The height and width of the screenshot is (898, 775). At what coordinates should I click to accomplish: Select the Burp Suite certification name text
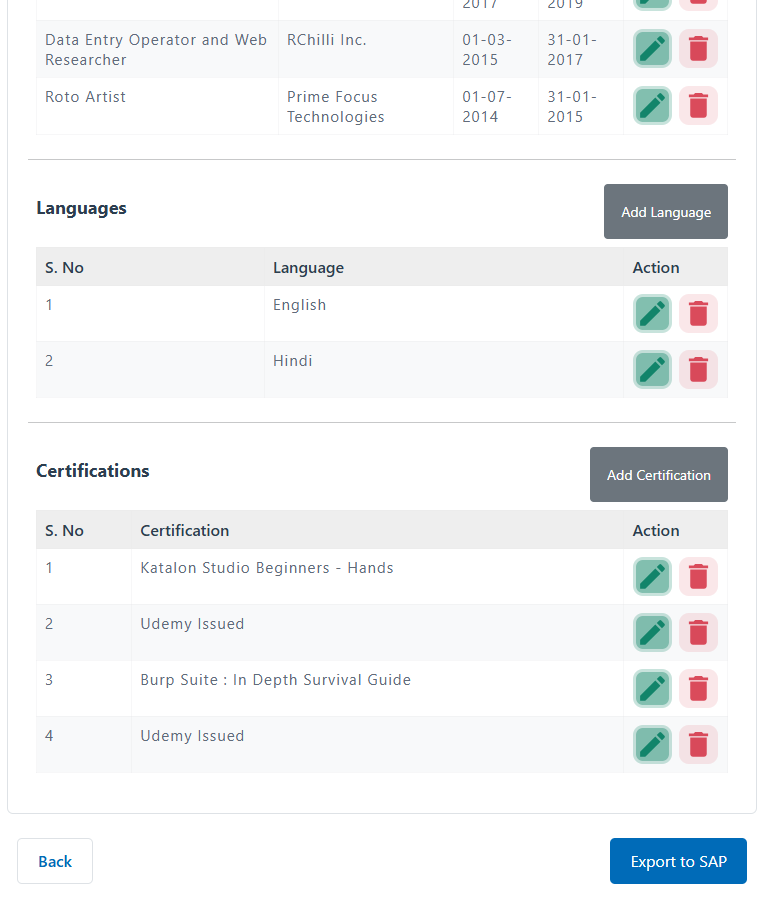pyautogui.click(x=275, y=680)
